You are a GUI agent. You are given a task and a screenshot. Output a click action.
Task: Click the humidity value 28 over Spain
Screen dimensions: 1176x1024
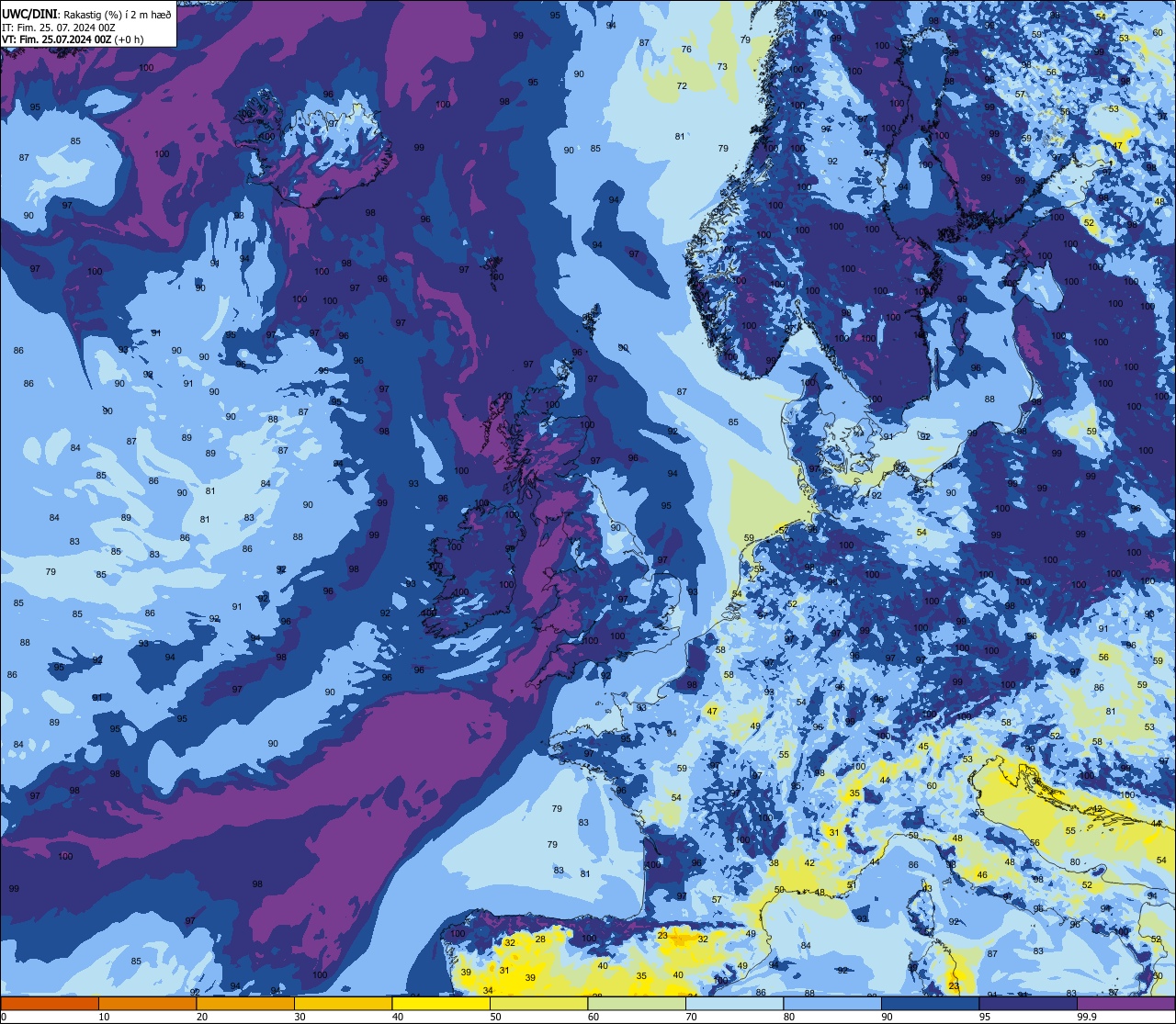[x=540, y=940]
